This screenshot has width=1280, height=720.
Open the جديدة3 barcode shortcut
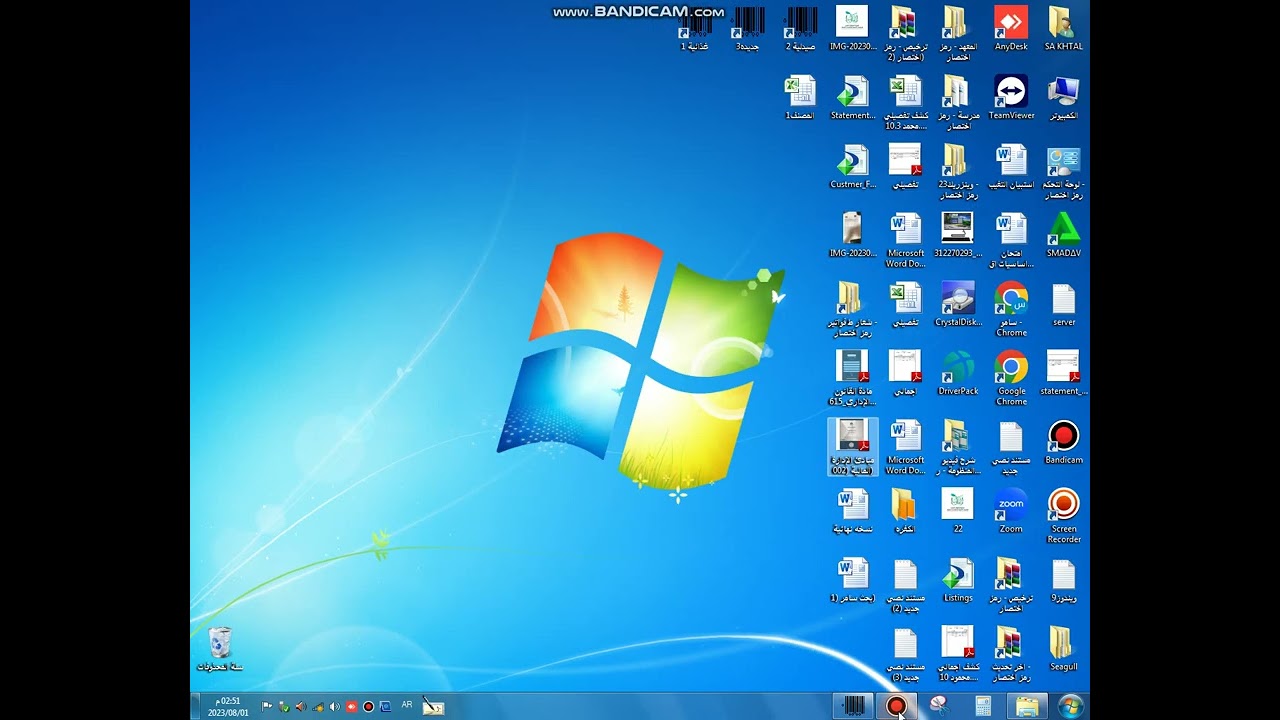point(748,27)
